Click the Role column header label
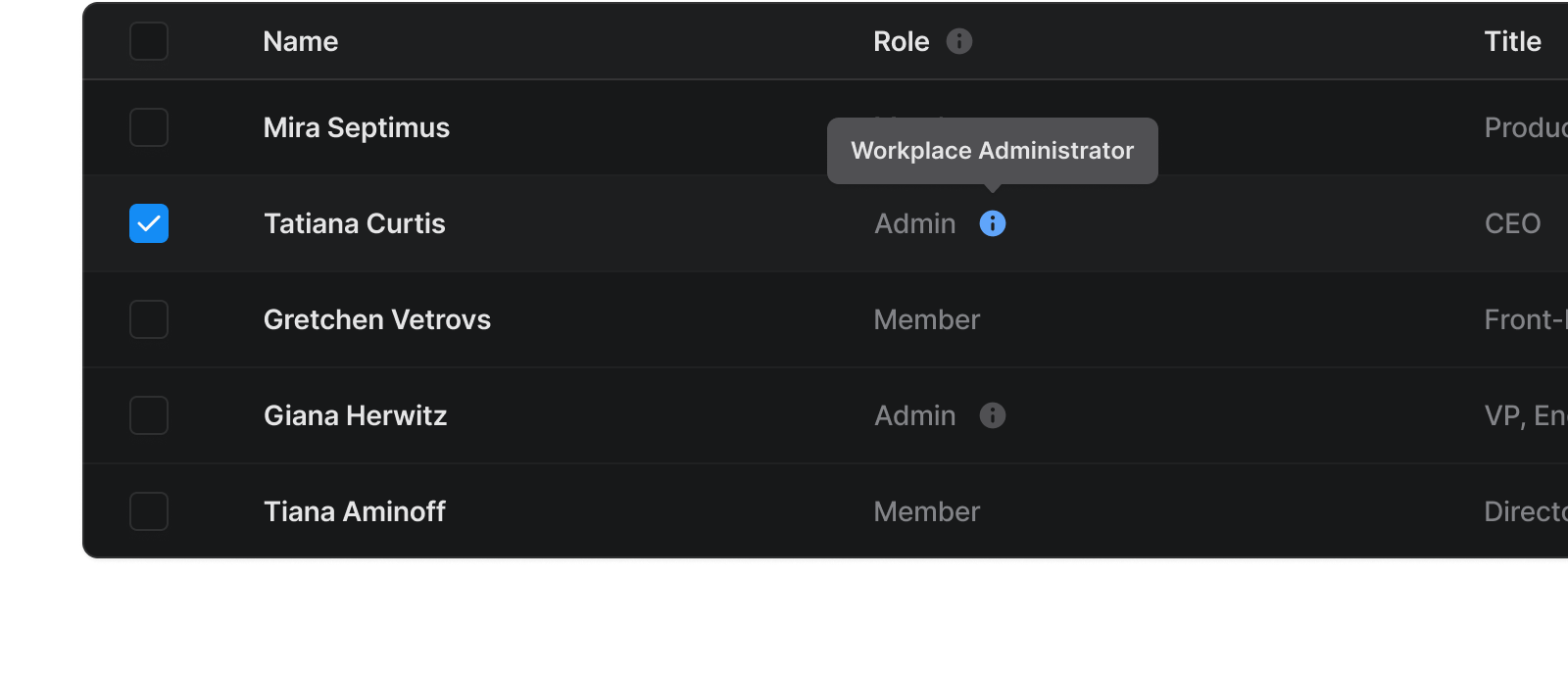 [901, 41]
